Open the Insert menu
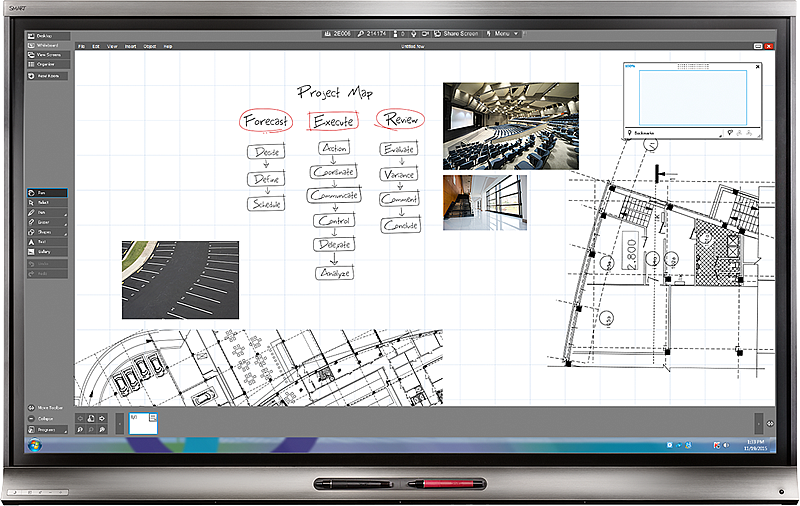 [130, 46]
